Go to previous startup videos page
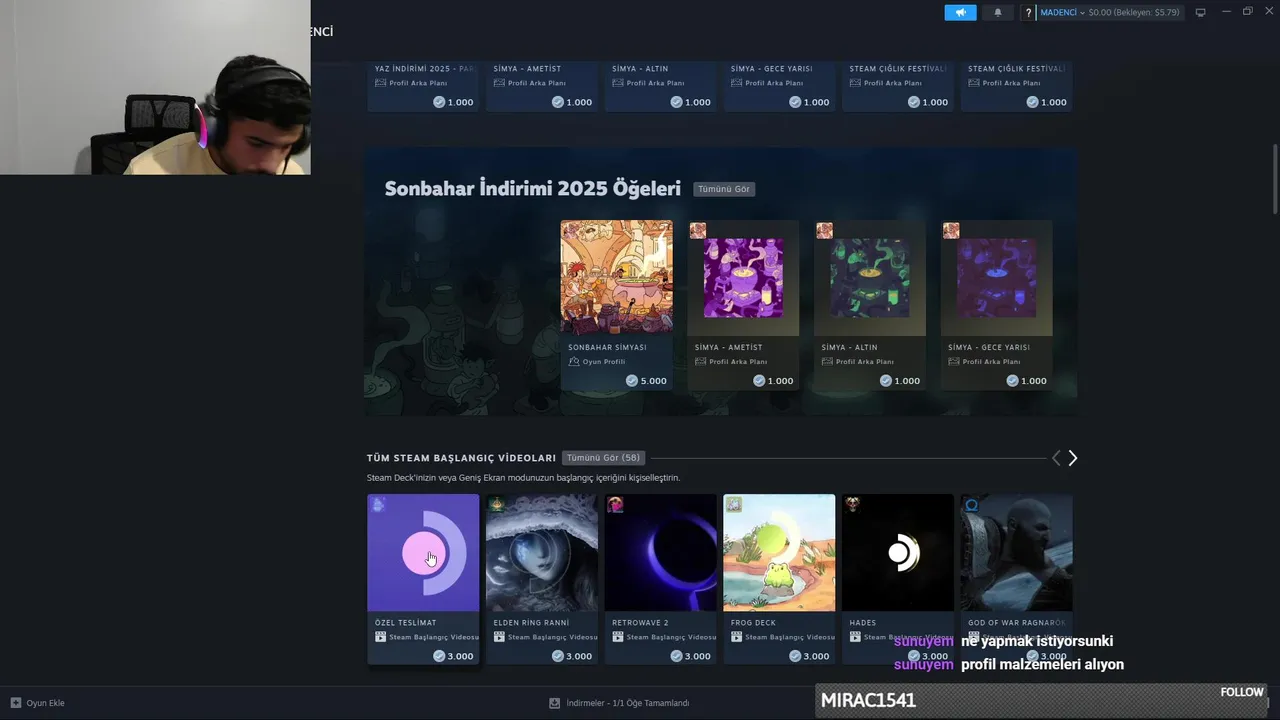 (1056, 458)
